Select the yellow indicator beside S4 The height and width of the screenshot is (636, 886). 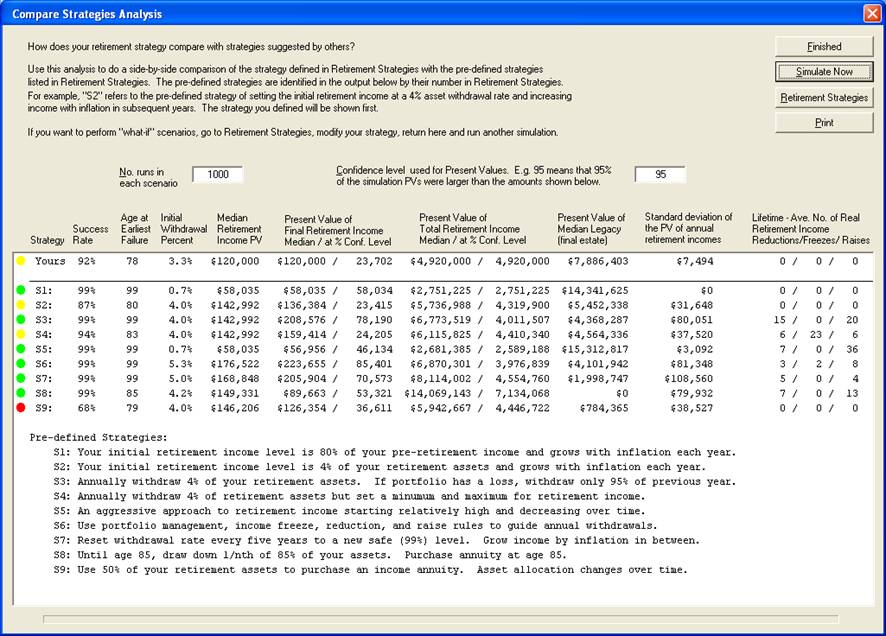21,334
